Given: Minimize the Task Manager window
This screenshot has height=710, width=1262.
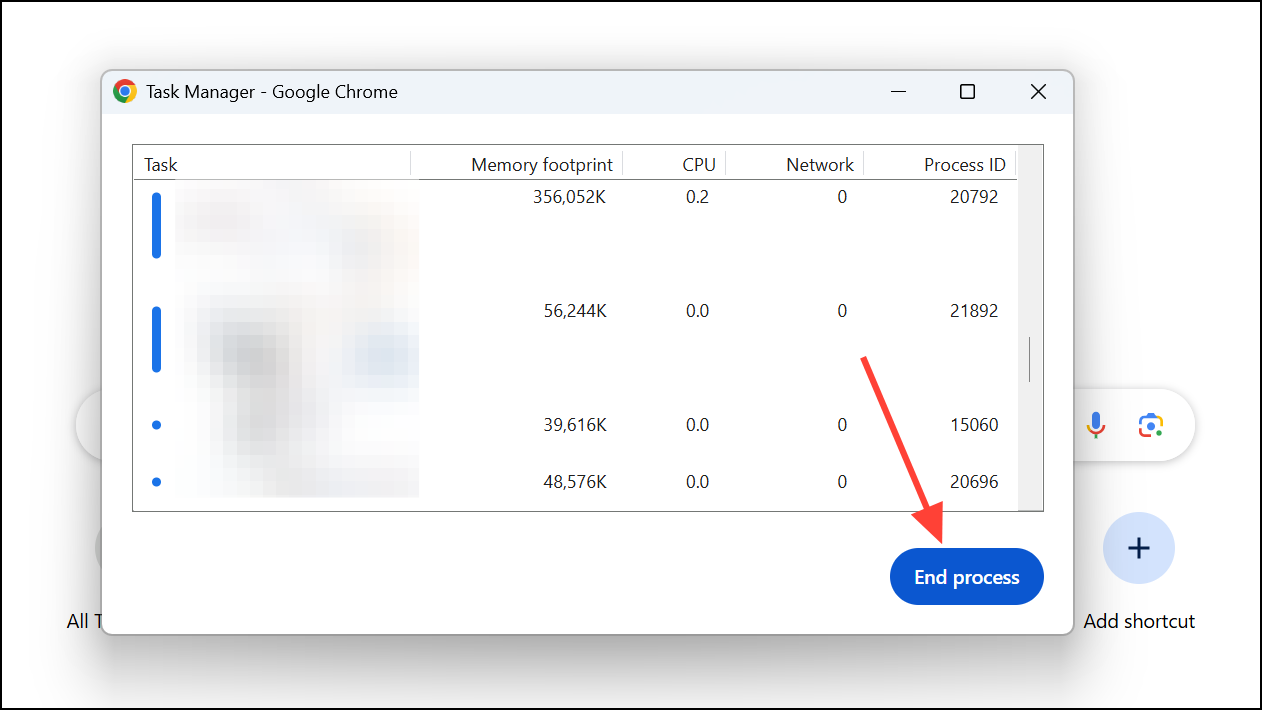Looking at the screenshot, I should coord(897,92).
